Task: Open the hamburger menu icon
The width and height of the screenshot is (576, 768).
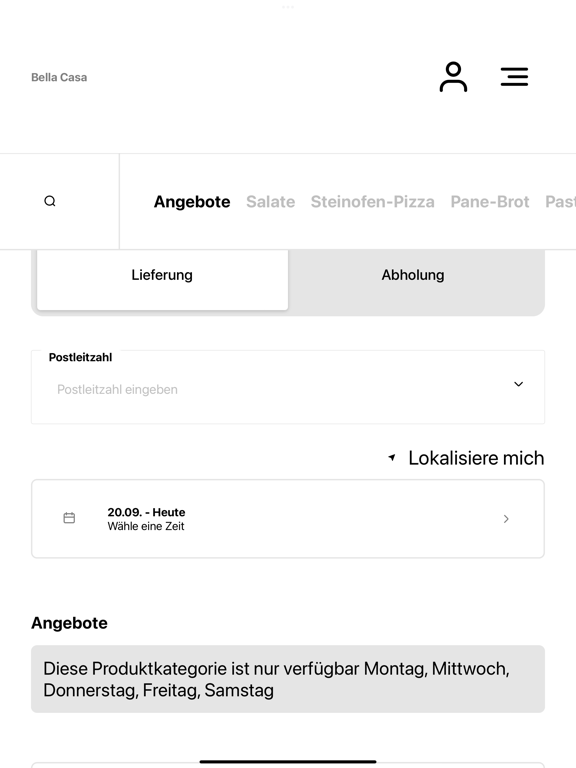Action: point(514,77)
